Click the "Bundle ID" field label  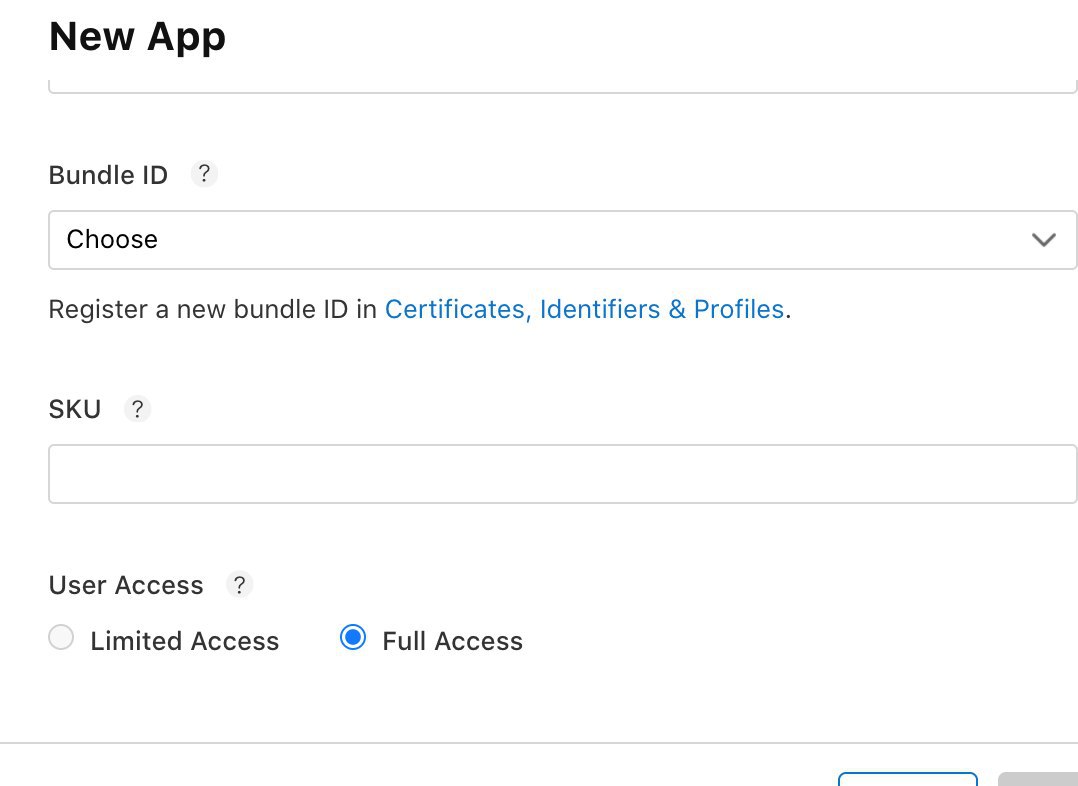coord(108,175)
